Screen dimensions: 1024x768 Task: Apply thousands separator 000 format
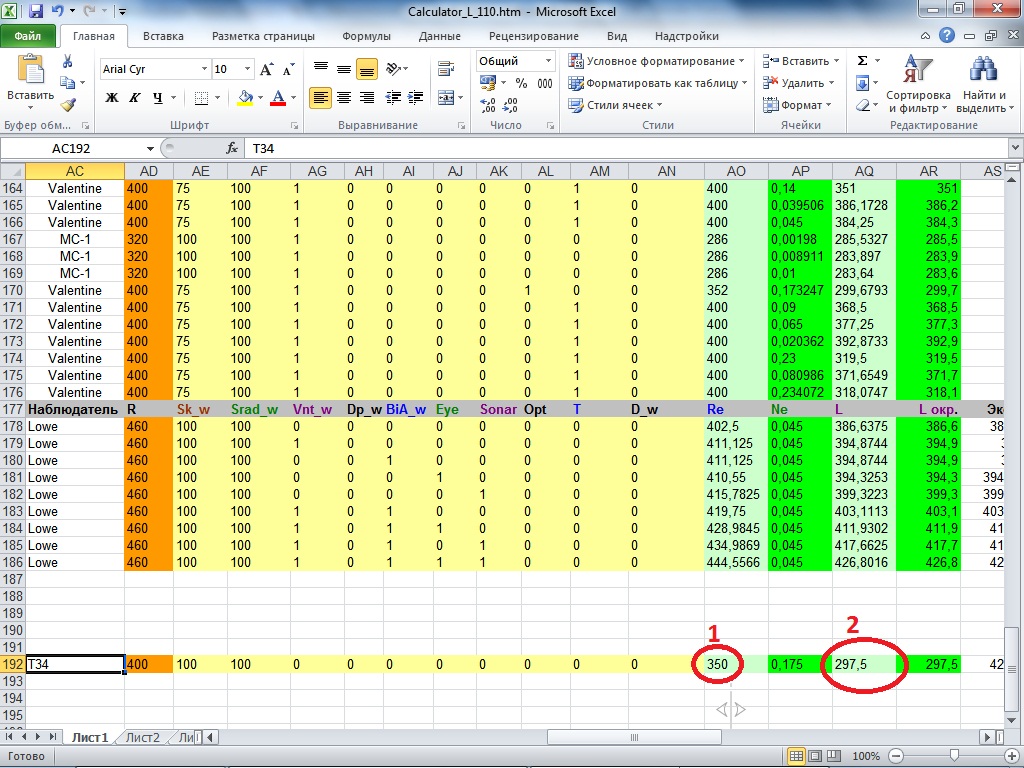click(x=545, y=83)
